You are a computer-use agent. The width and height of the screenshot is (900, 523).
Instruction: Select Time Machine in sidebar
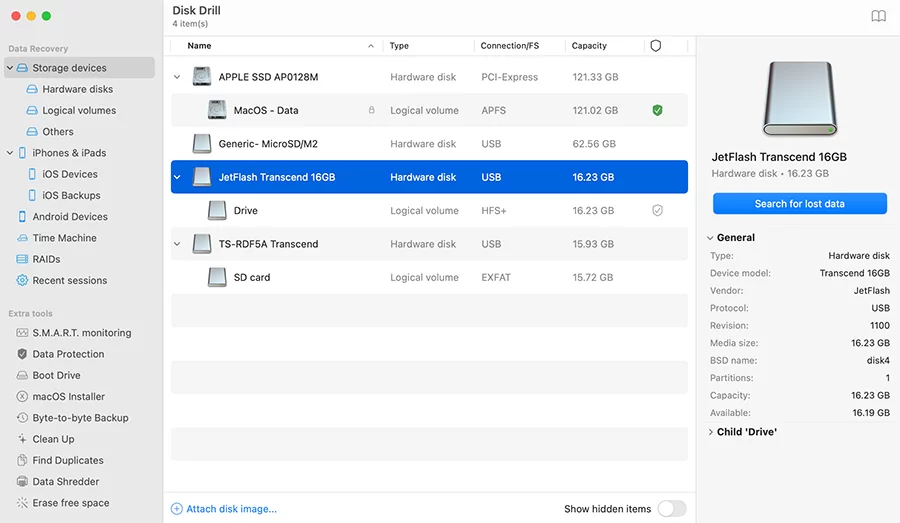[57, 238]
